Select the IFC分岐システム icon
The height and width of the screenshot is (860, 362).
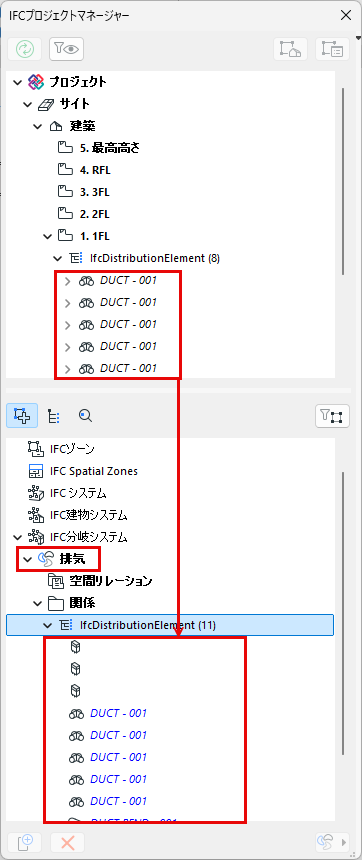pyautogui.click(x=36, y=537)
